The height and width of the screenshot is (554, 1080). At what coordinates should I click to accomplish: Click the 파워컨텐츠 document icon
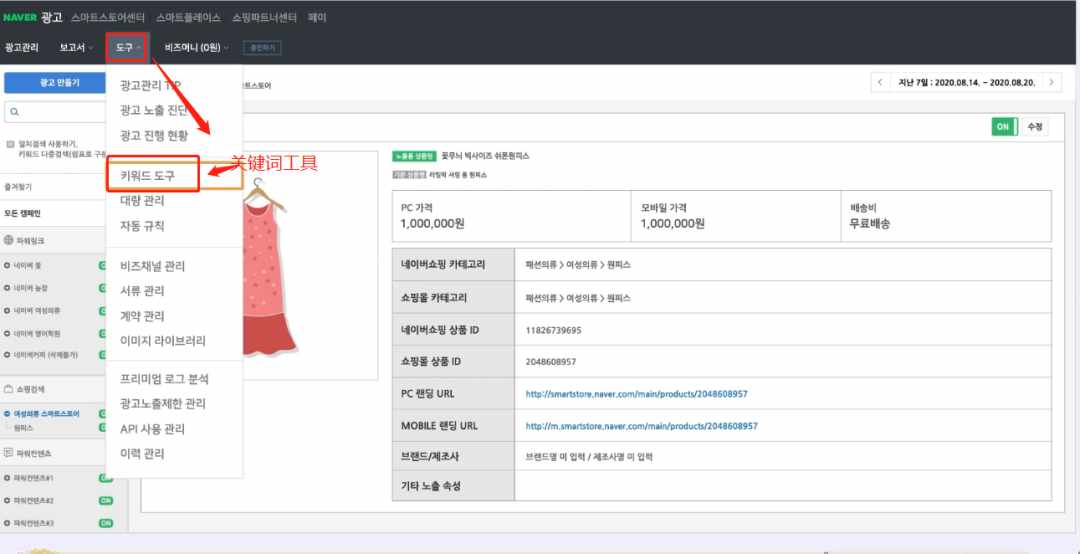coord(9,453)
